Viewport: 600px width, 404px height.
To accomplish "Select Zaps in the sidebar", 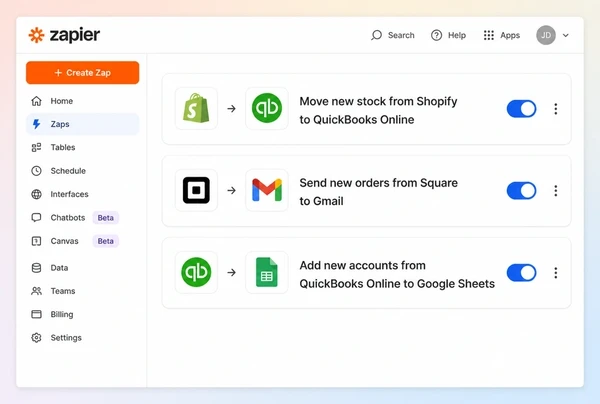I will (83, 124).
